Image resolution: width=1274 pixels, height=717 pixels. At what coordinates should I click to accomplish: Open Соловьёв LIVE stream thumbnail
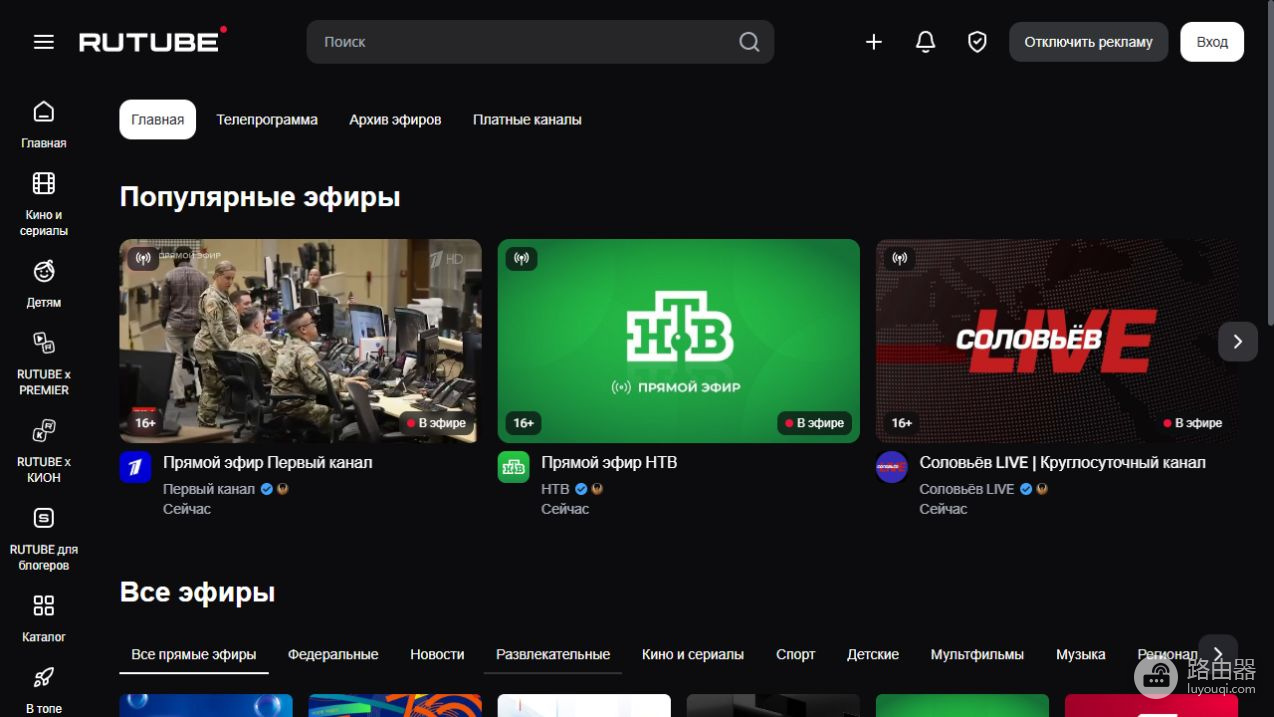tap(1057, 341)
